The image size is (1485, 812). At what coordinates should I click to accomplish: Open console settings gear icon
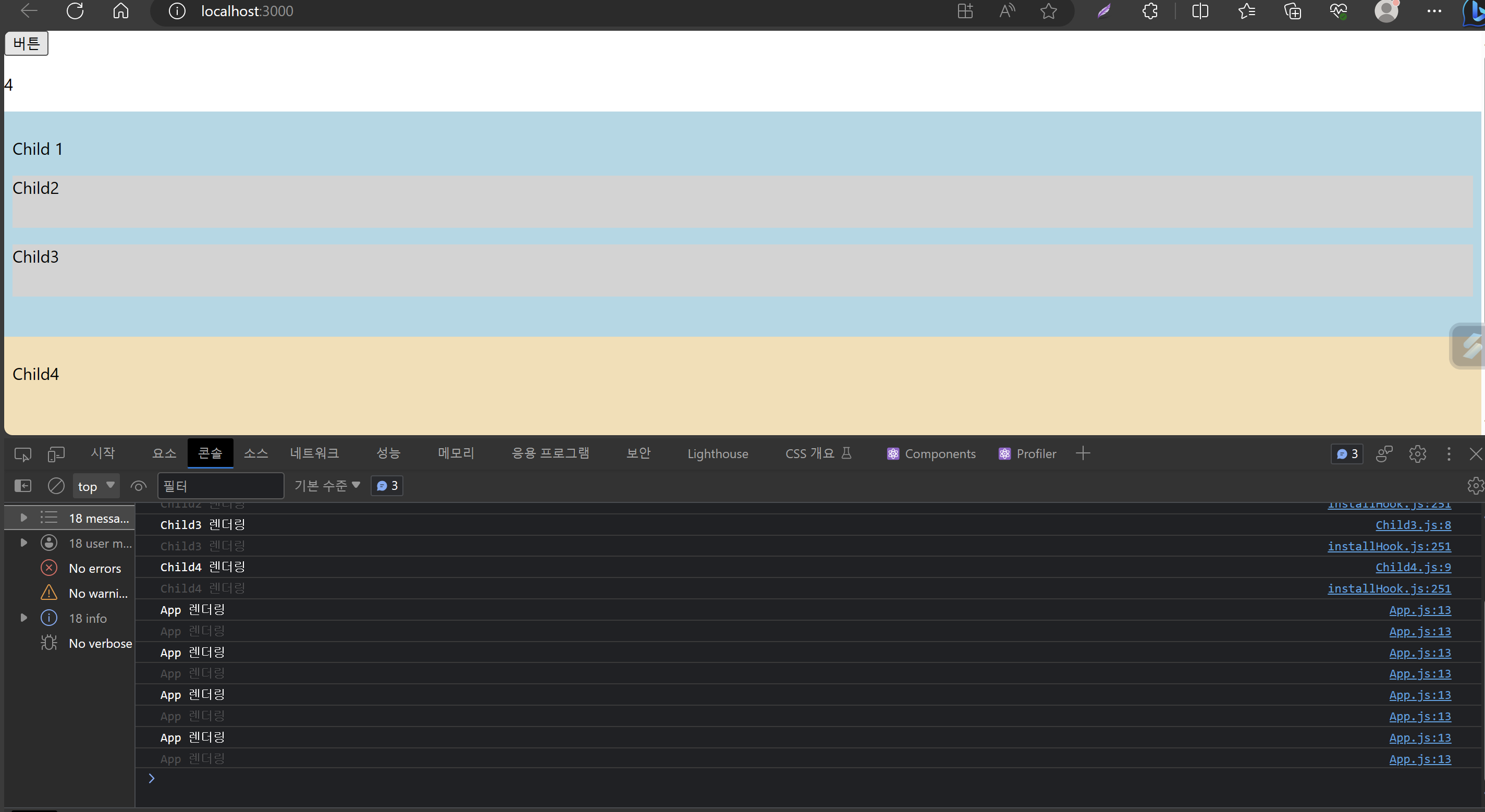click(x=1475, y=486)
